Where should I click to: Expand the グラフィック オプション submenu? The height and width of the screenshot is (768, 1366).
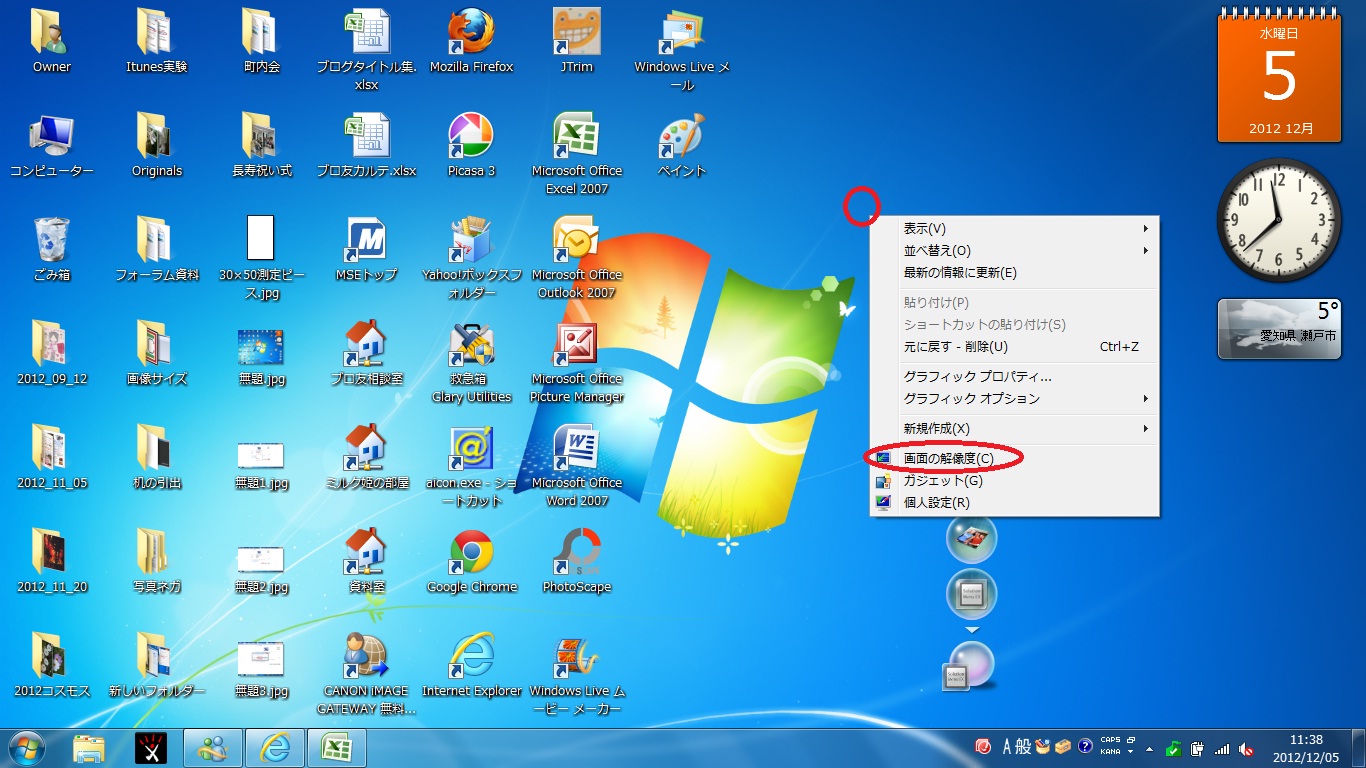coord(1014,399)
